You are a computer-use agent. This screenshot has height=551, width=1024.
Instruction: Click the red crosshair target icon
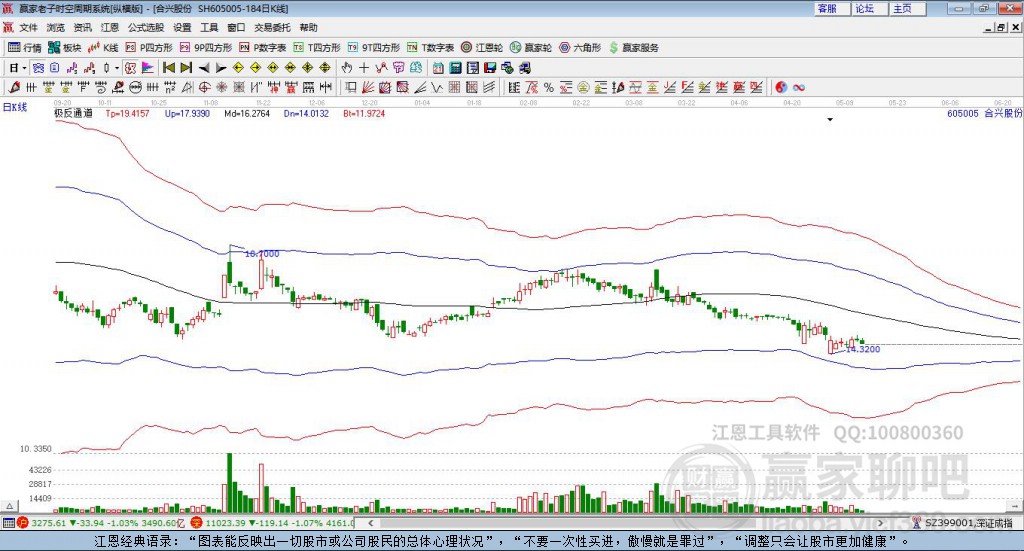pos(204,87)
